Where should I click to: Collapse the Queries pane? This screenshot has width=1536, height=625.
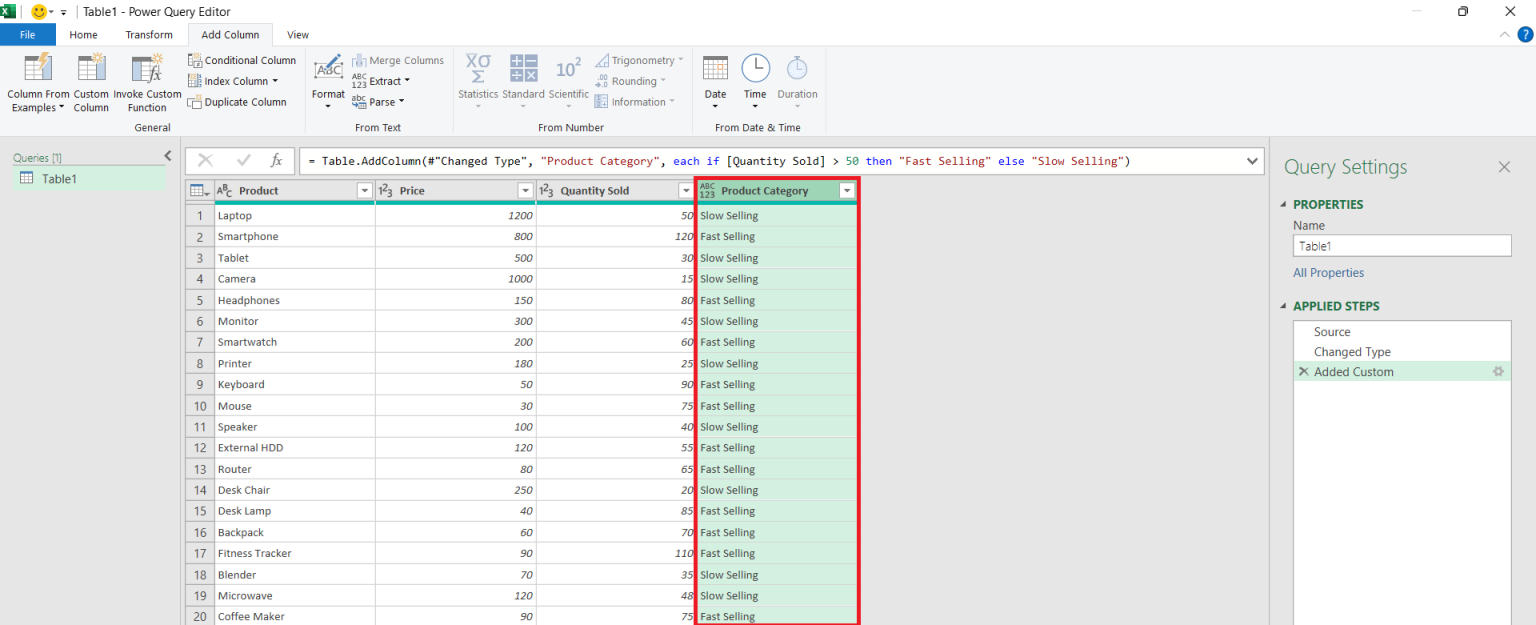pyautogui.click(x=167, y=156)
